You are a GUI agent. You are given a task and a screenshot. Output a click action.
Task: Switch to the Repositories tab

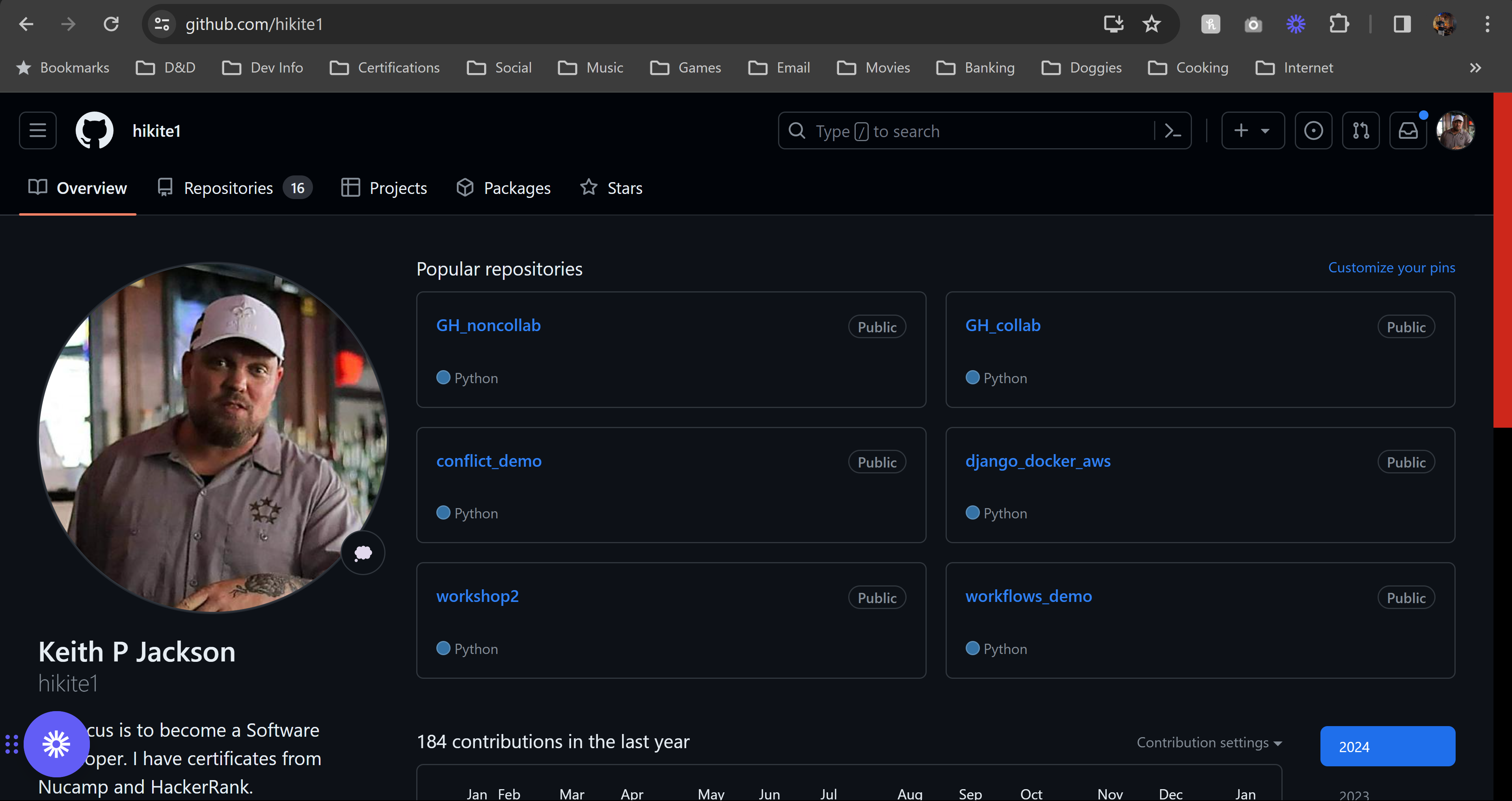pos(234,188)
